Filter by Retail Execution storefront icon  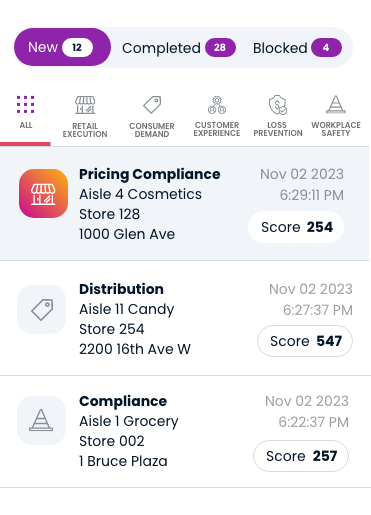(85, 105)
